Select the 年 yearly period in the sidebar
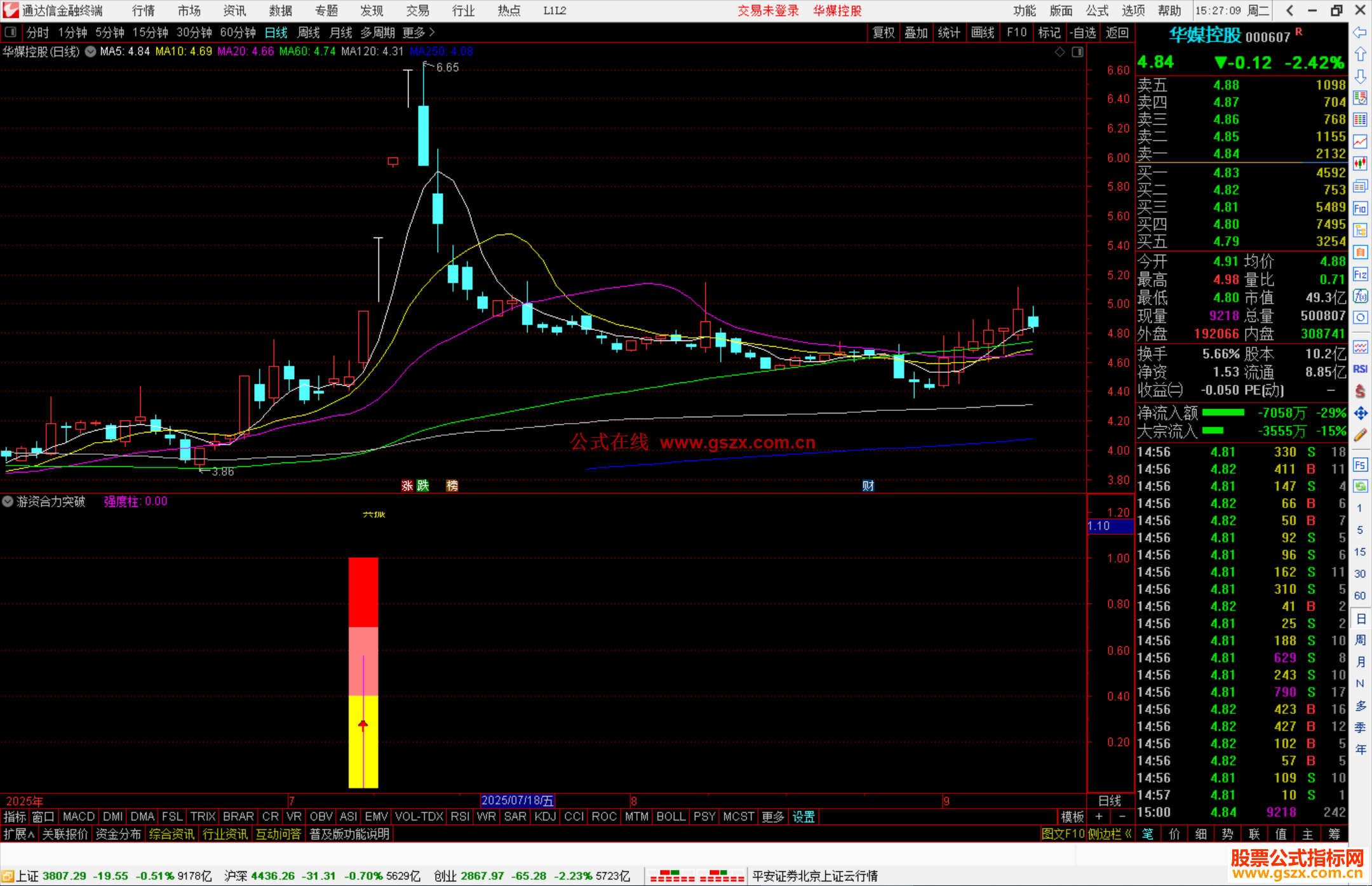The image size is (1372, 886). coord(1360,749)
